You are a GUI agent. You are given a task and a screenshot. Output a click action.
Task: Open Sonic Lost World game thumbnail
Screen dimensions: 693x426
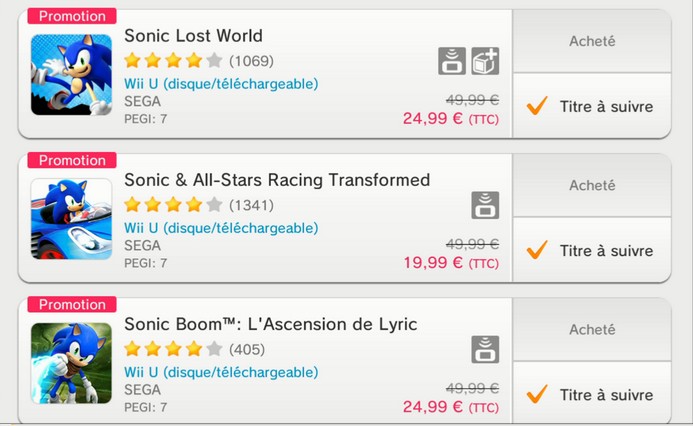pos(71,75)
